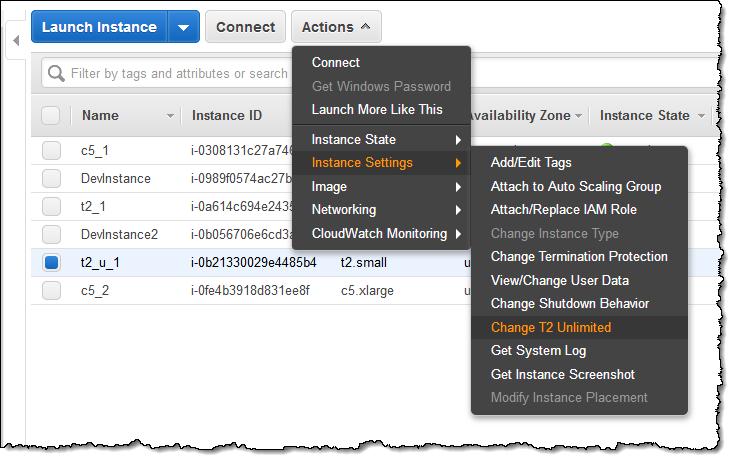The height and width of the screenshot is (460, 734).
Task: Uncheck the t2_u_1 instance checkbox
Action: [x=51, y=263]
